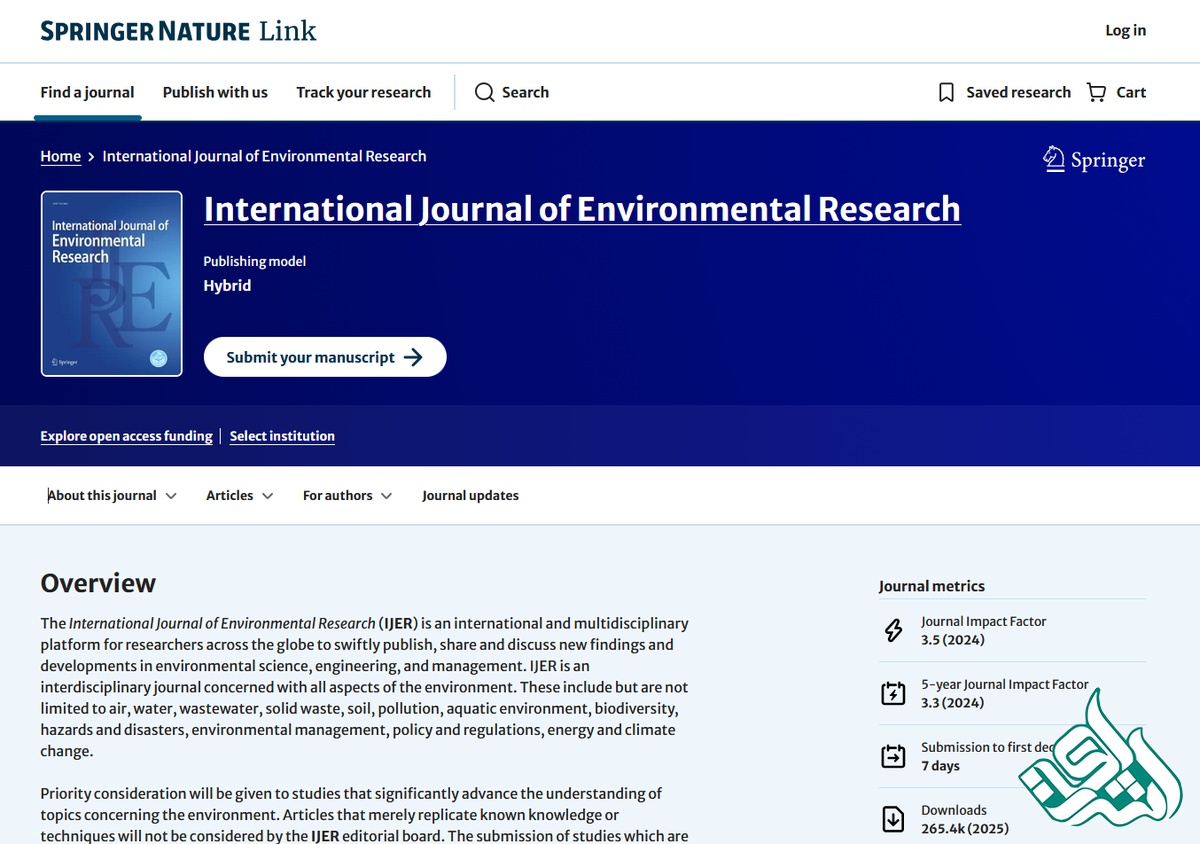Click the Submission to first decision calendar icon

pyautogui.click(x=892, y=756)
